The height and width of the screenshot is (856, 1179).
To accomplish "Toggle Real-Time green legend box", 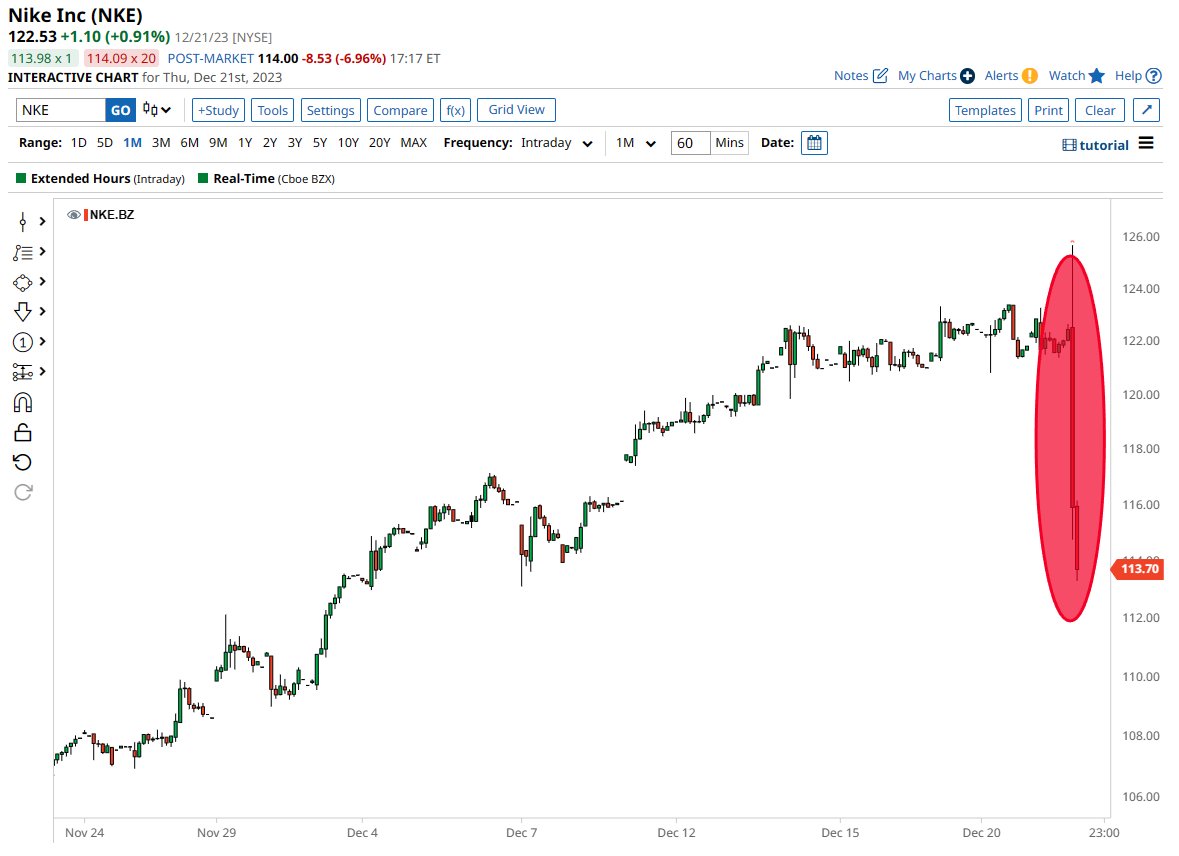I will click(203, 178).
